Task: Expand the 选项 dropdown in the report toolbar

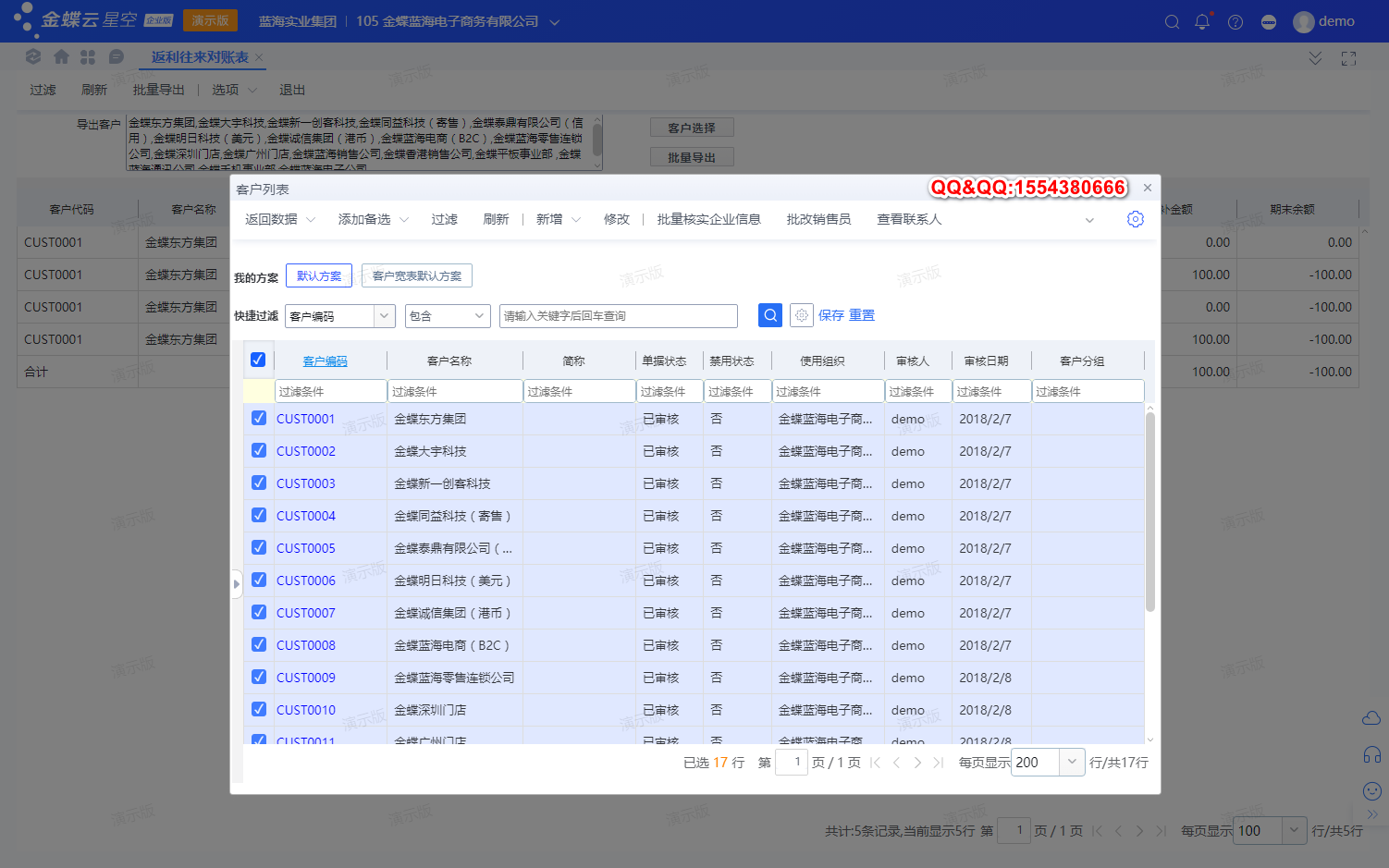Action: coord(253,90)
